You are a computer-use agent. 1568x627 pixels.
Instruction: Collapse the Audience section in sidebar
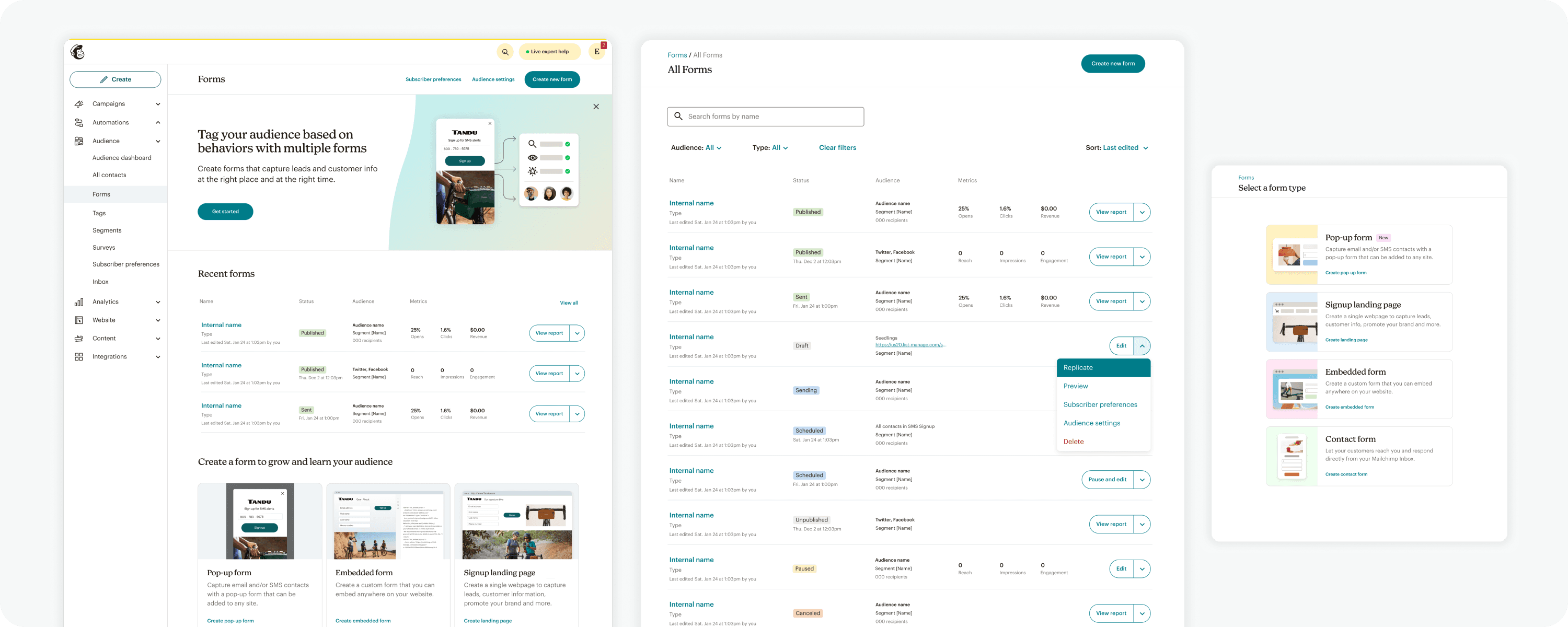click(x=158, y=141)
